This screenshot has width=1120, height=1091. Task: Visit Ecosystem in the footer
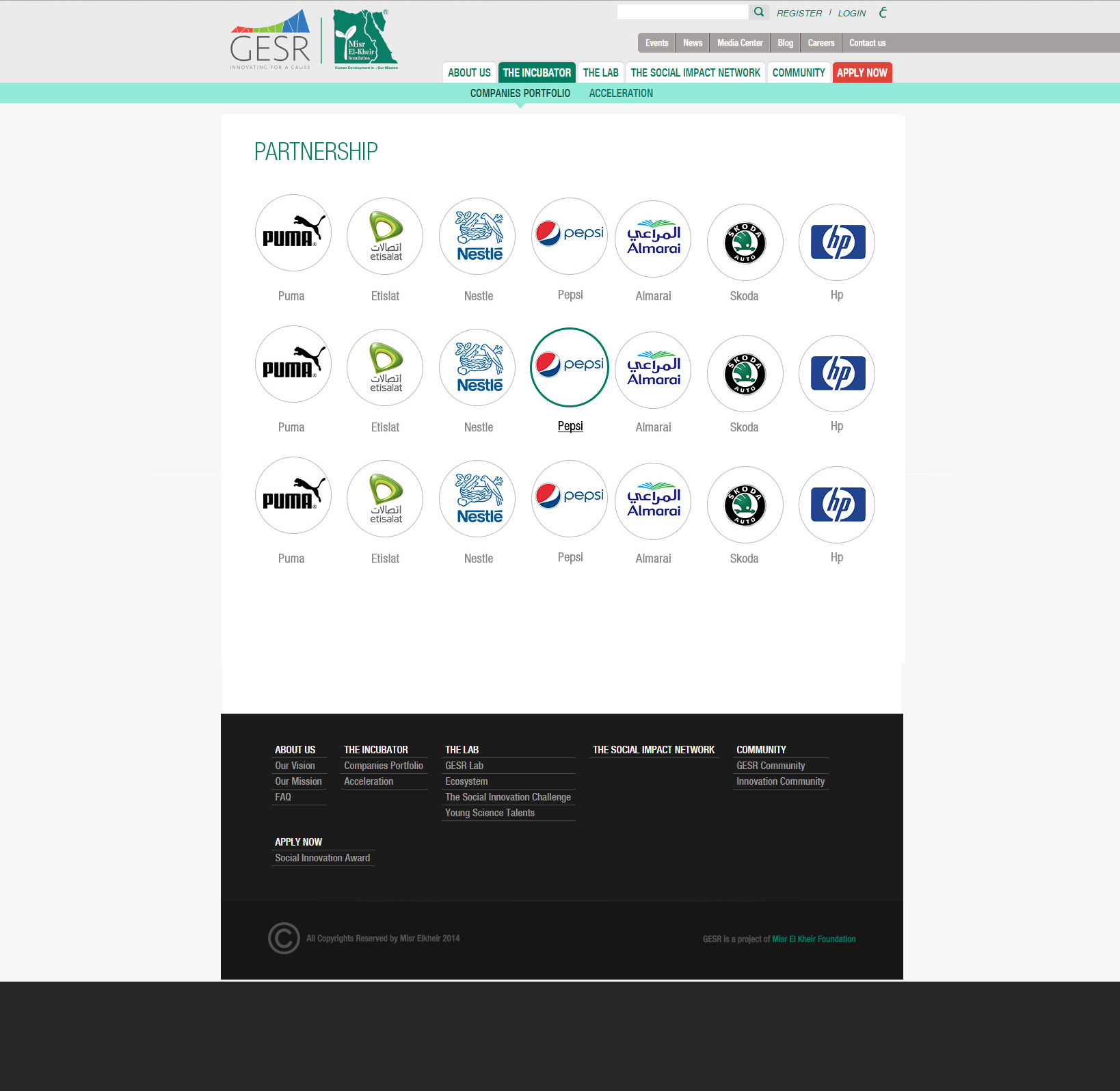point(466,781)
